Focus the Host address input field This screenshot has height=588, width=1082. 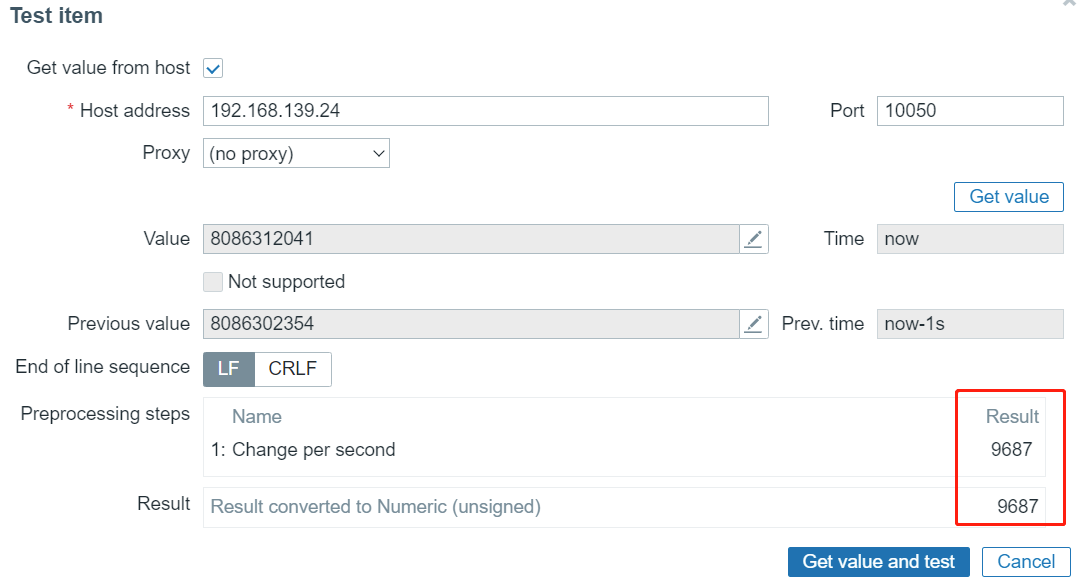point(485,111)
